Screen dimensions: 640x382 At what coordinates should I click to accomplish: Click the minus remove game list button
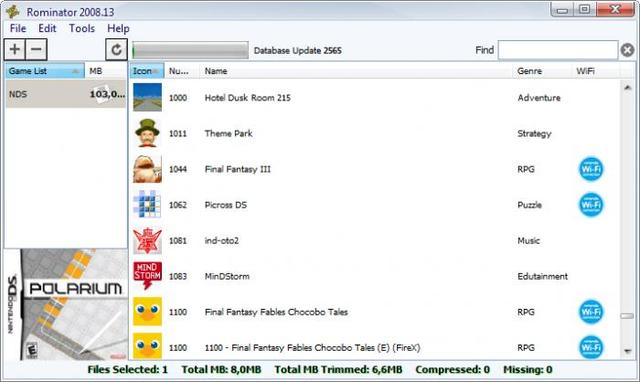tap(36, 49)
